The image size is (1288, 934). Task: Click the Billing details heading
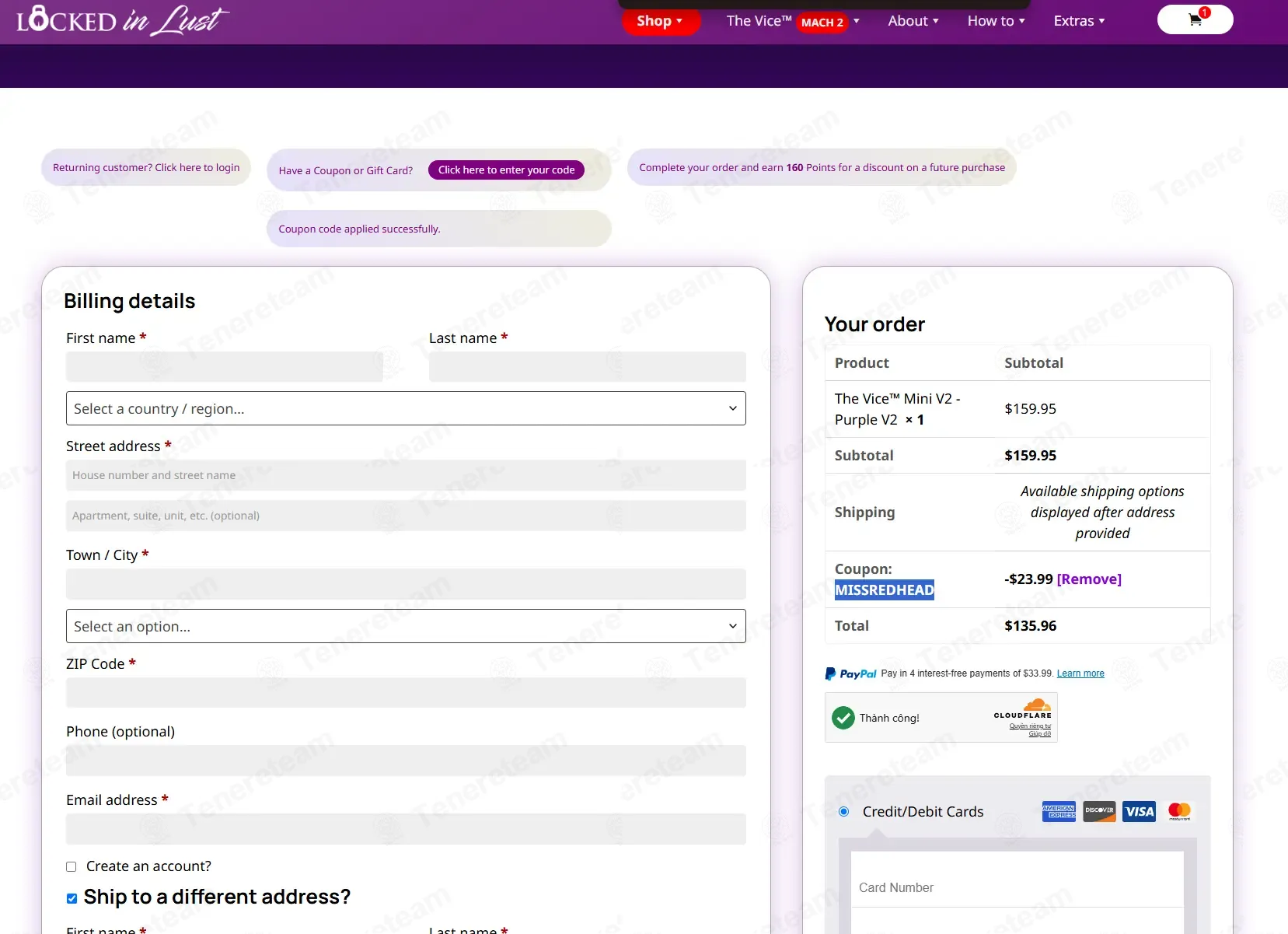click(x=130, y=301)
